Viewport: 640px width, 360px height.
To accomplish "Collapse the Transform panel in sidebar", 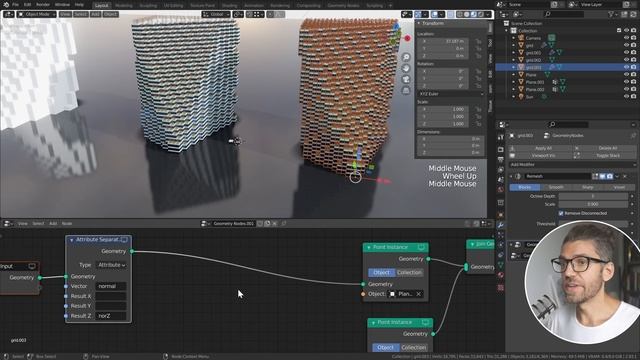I will 419,23.
